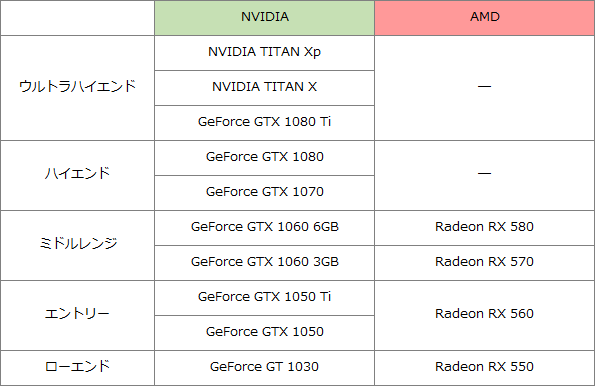Select the NVIDIA TITAN Xp cell
Screen dimensions: 595x386
[x=264, y=53]
